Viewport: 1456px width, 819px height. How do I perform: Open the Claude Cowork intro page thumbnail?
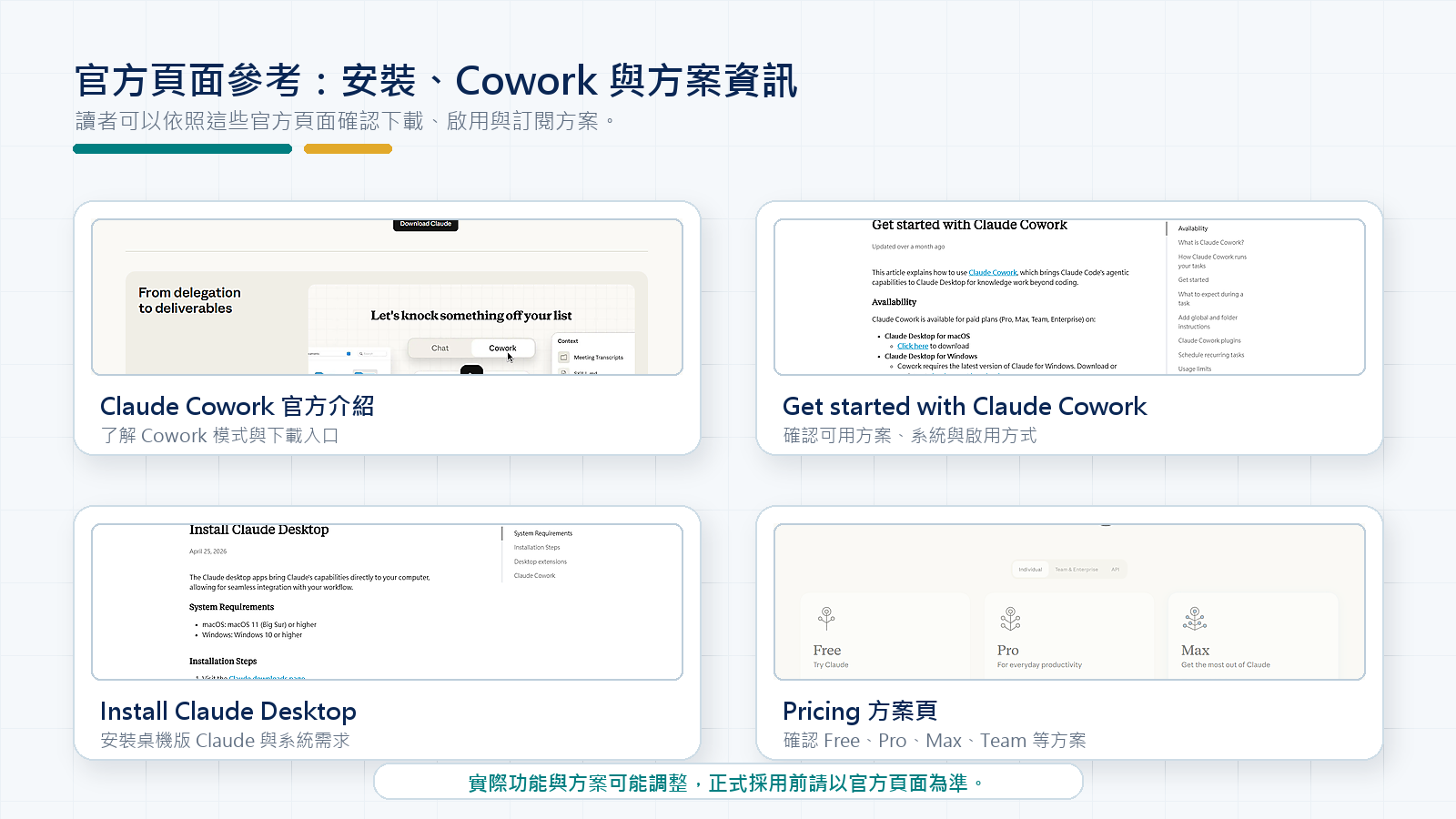(x=387, y=297)
